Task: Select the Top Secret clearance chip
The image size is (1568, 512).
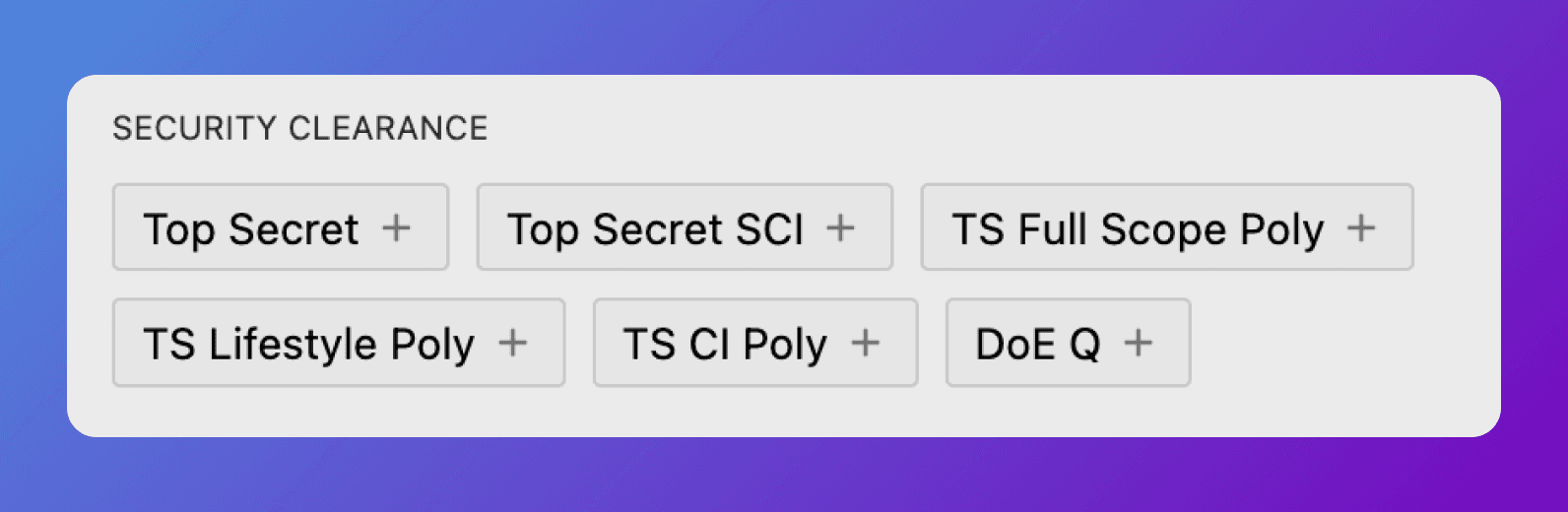Action: [281, 227]
